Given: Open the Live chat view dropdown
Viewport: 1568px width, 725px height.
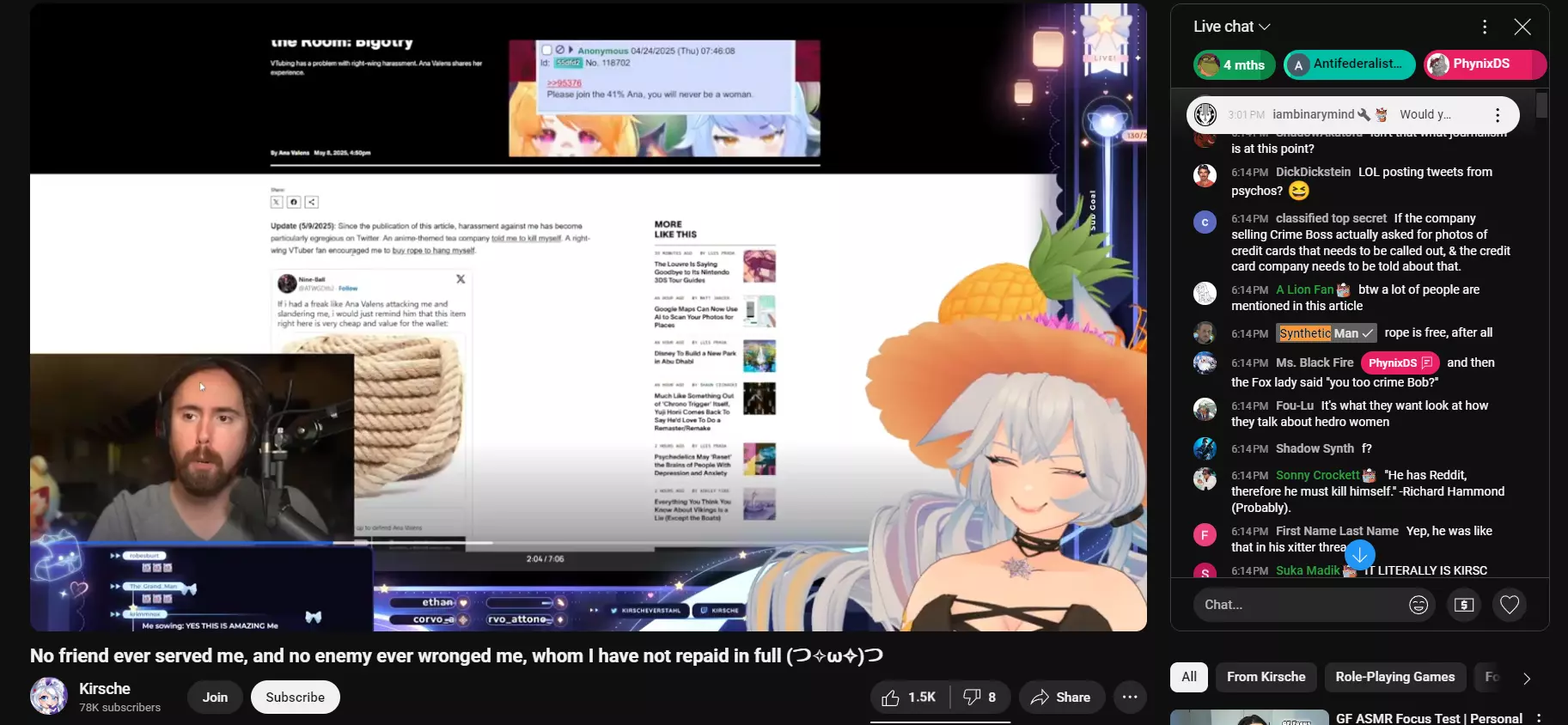Looking at the screenshot, I should [x=1231, y=27].
